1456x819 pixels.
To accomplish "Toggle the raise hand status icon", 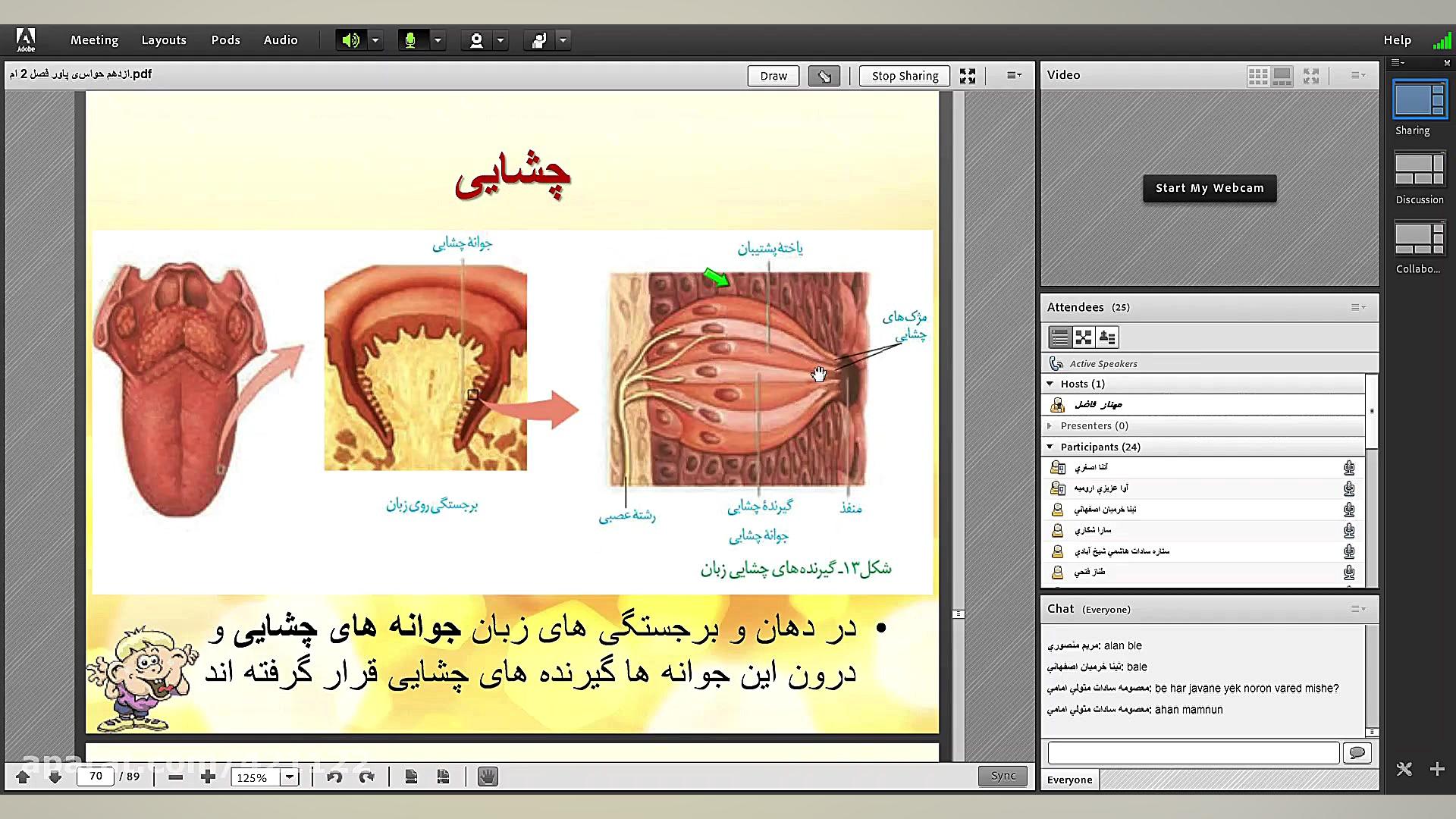I will 539,40.
